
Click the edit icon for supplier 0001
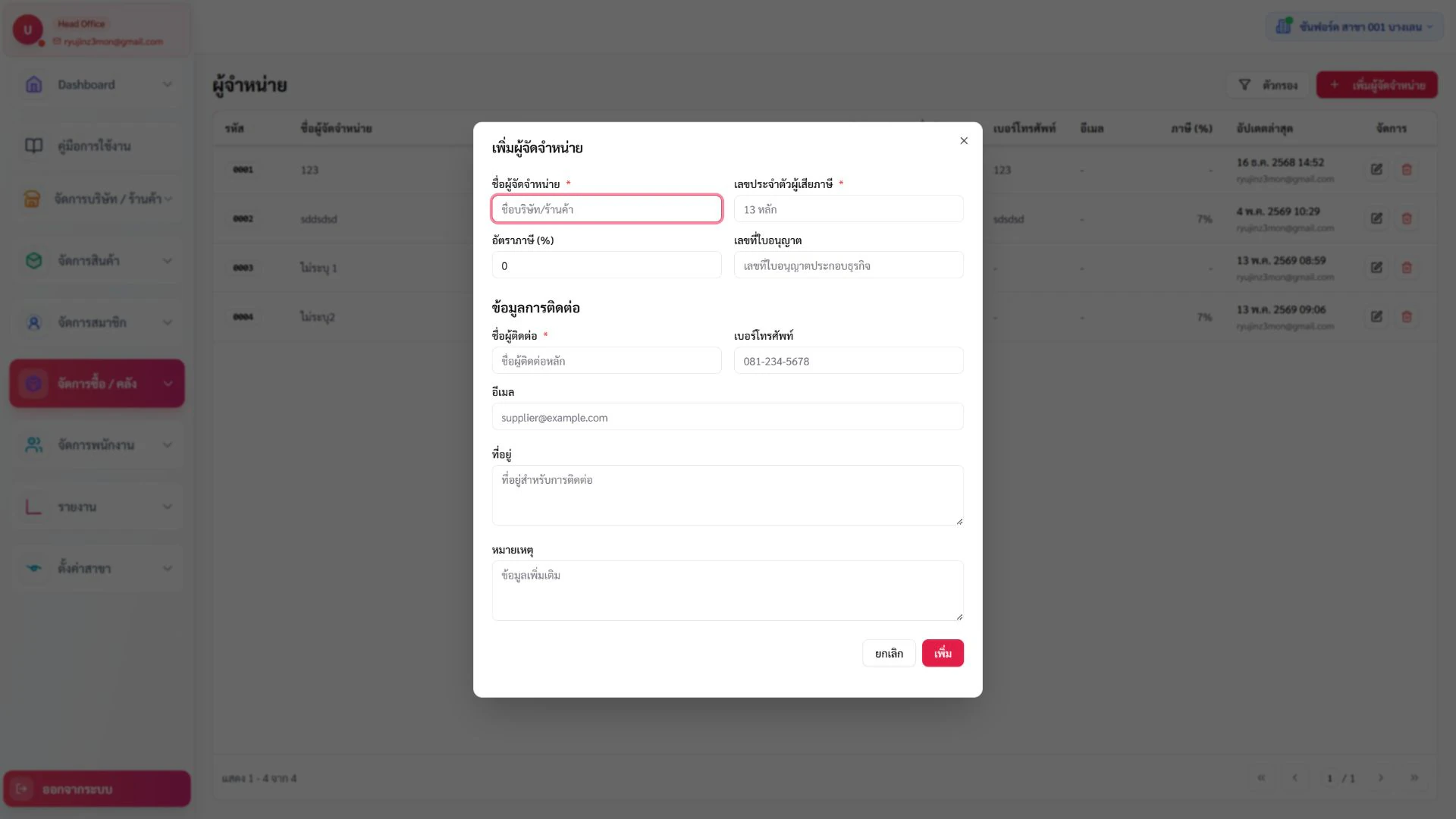tap(1376, 170)
